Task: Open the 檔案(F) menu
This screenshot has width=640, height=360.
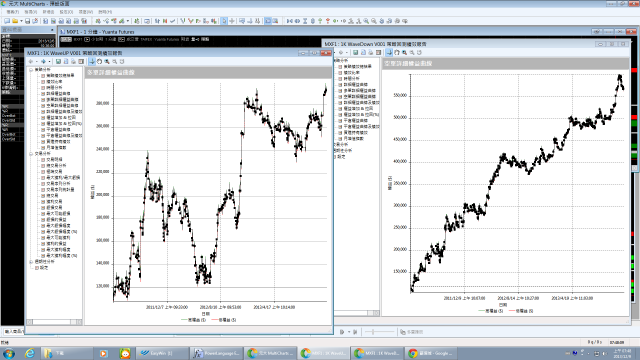Action: (13, 12)
